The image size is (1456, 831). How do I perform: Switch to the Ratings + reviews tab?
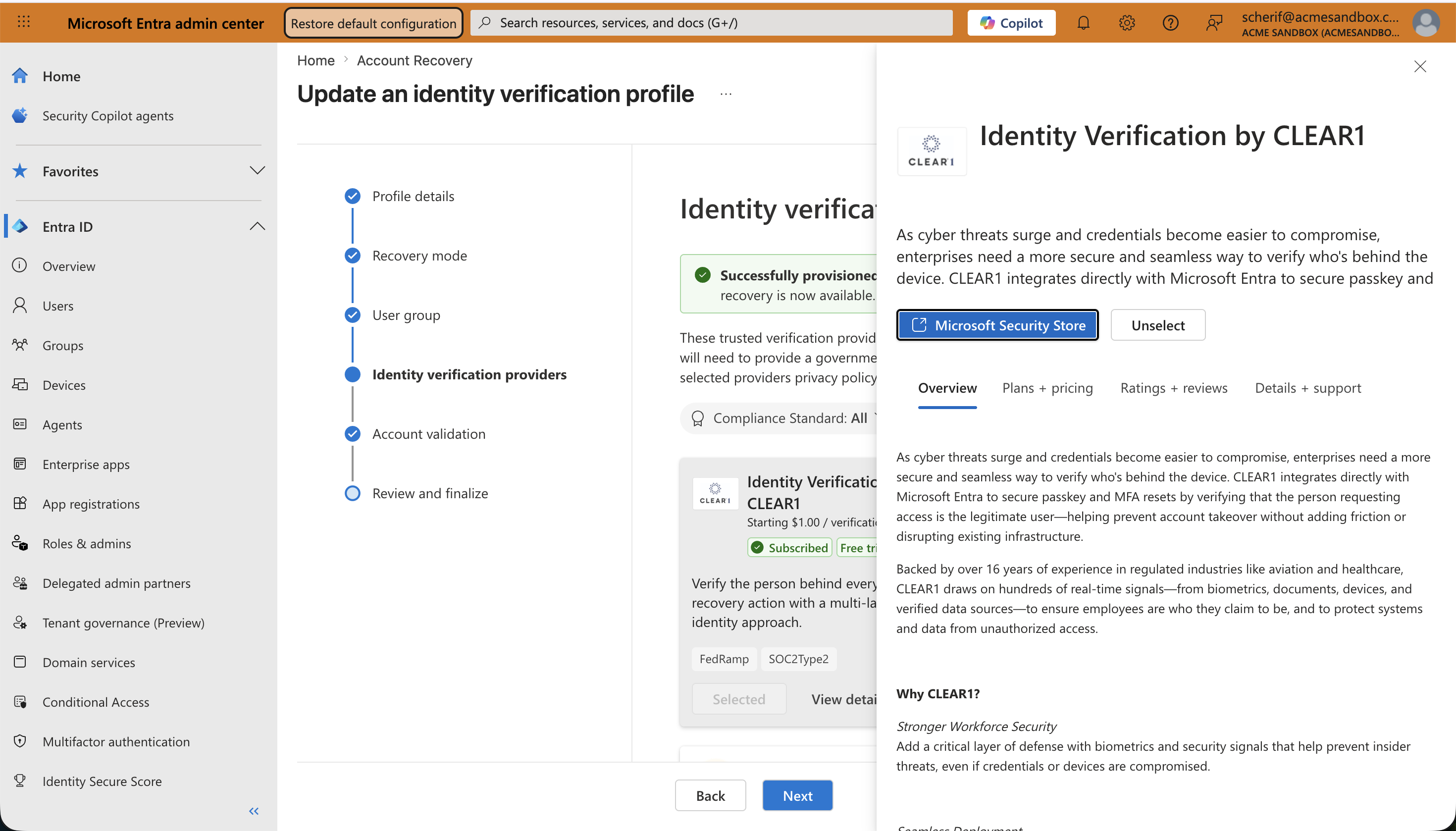click(x=1174, y=388)
